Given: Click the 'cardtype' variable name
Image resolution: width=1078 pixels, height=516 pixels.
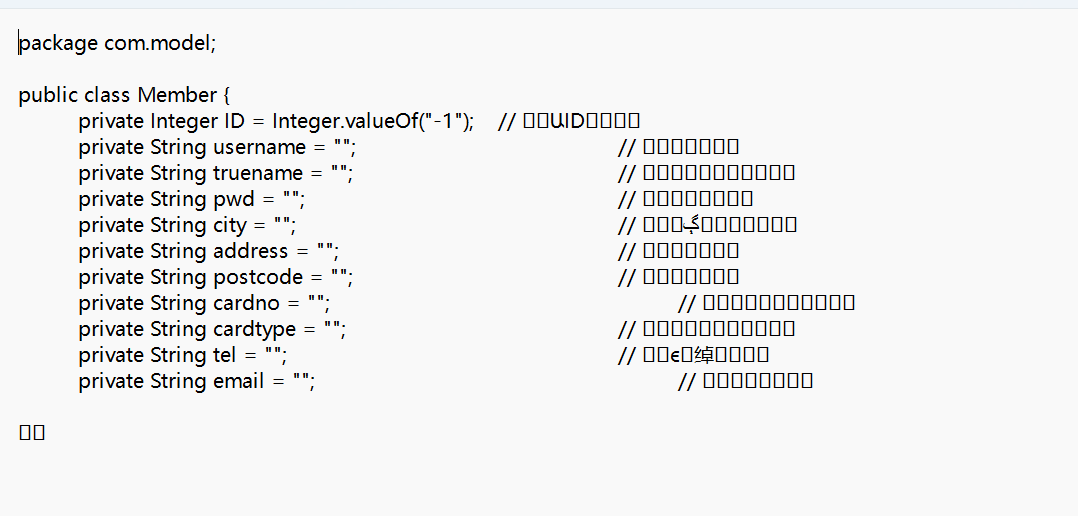Looking at the screenshot, I should point(254,329).
